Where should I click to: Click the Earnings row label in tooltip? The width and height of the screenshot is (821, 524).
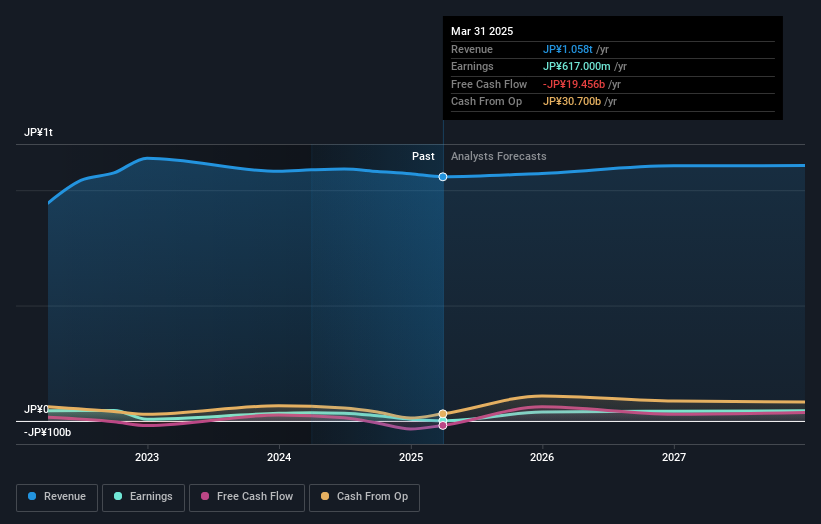[472, 66]
